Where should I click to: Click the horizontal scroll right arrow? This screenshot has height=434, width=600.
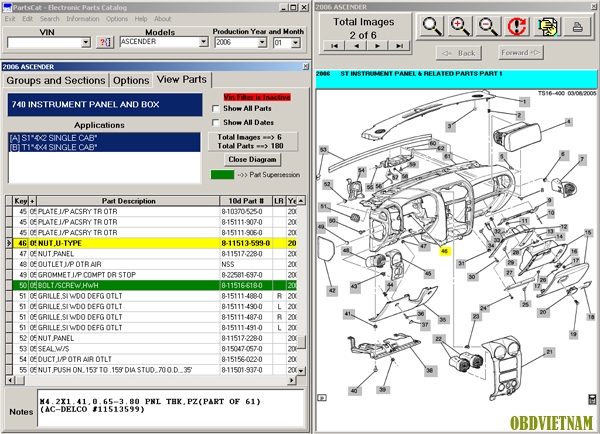click(x=292, y=380)
